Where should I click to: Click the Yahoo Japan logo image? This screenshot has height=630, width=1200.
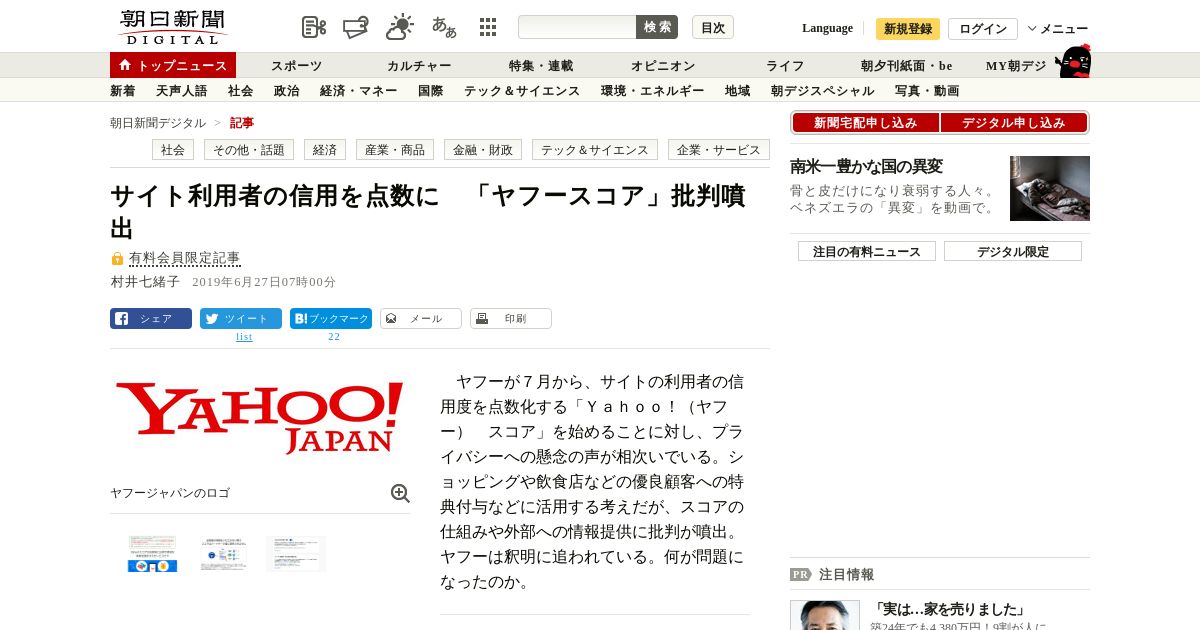tap(260, 418)
